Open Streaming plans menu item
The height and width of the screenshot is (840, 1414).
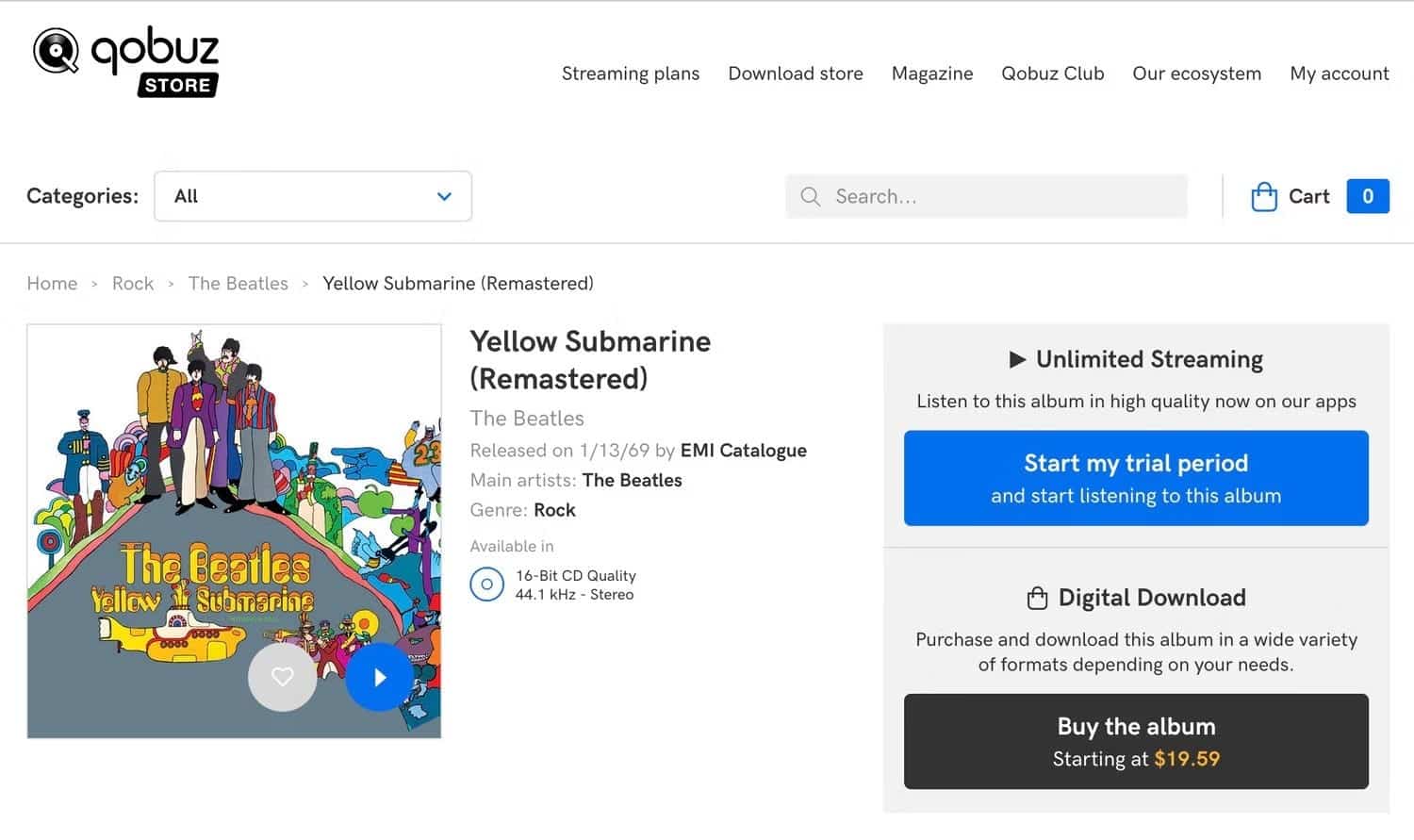click(x=630, y=74)
